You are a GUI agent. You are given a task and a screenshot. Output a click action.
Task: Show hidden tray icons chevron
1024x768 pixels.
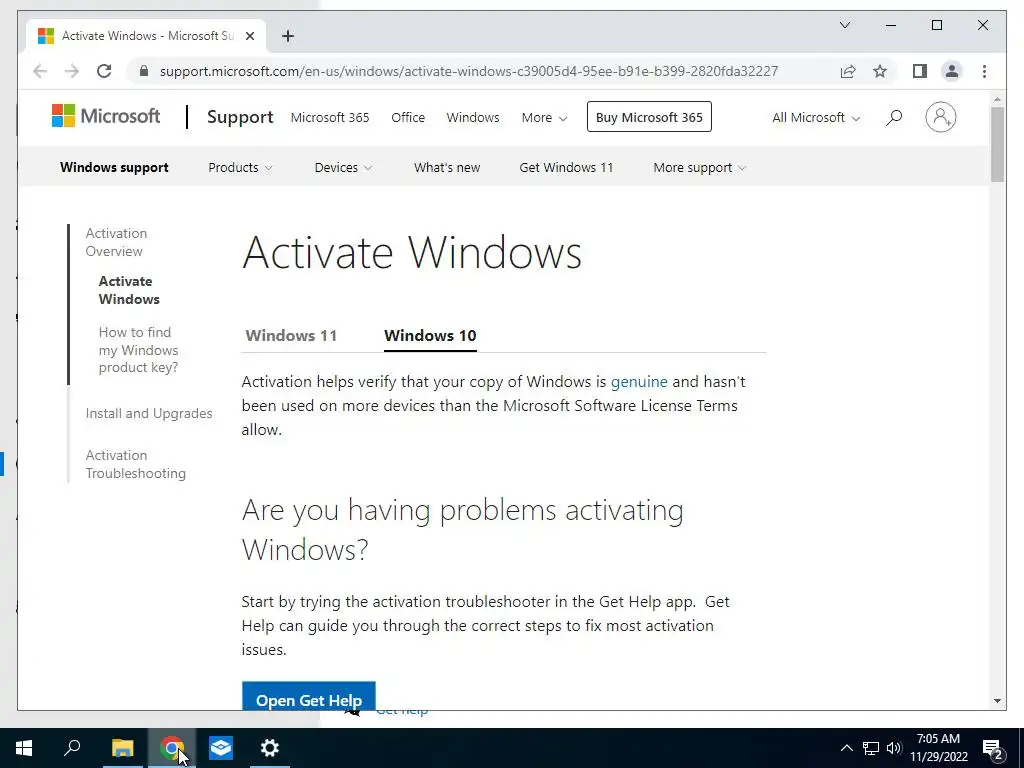click(846, 748)
